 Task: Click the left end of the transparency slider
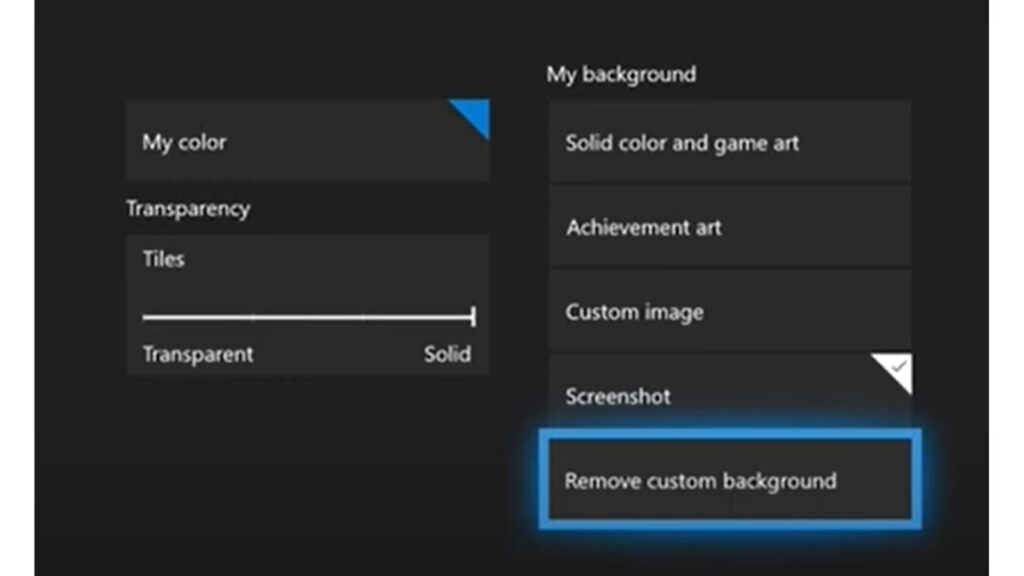[146, 317]
